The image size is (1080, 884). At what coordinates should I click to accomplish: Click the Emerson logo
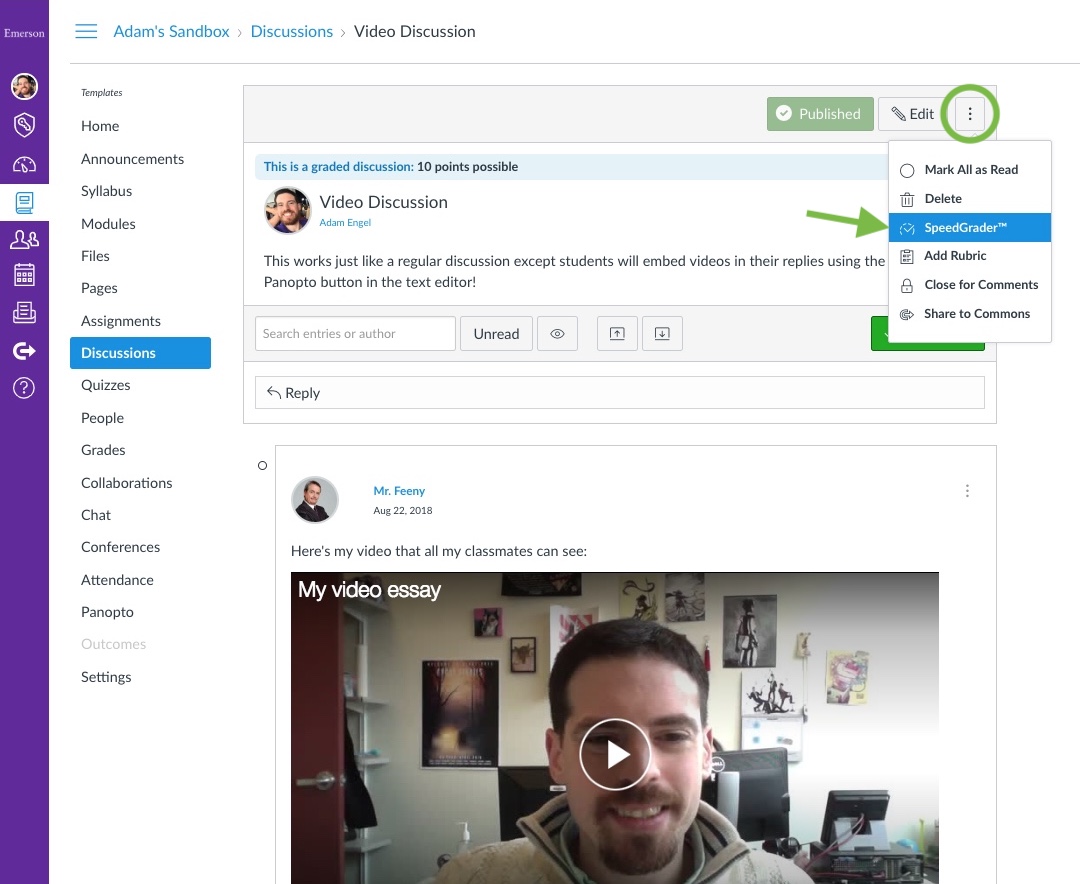pyautogui.click(x=24, y=33)
